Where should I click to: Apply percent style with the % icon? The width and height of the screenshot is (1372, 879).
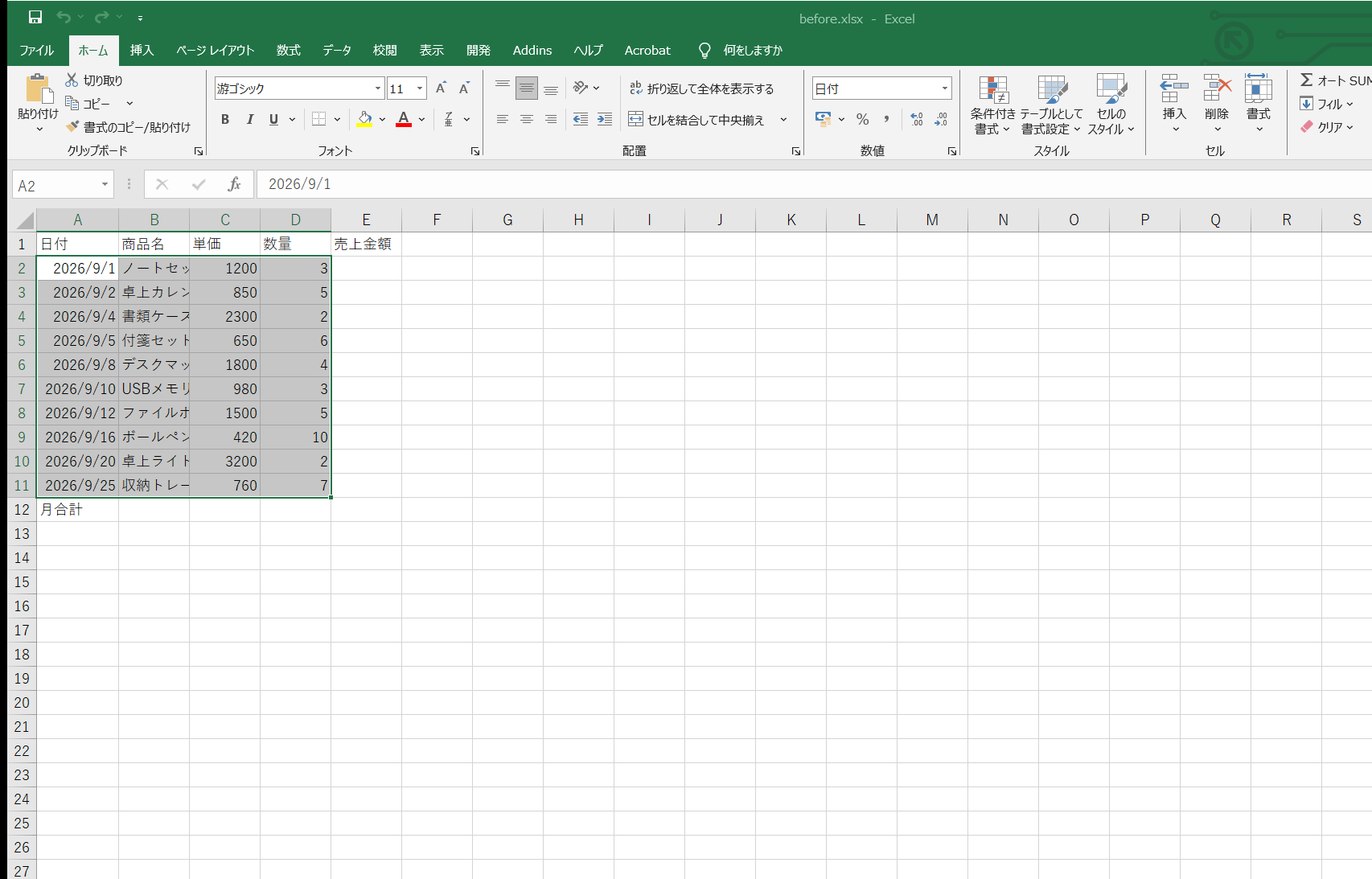point(862,119)
